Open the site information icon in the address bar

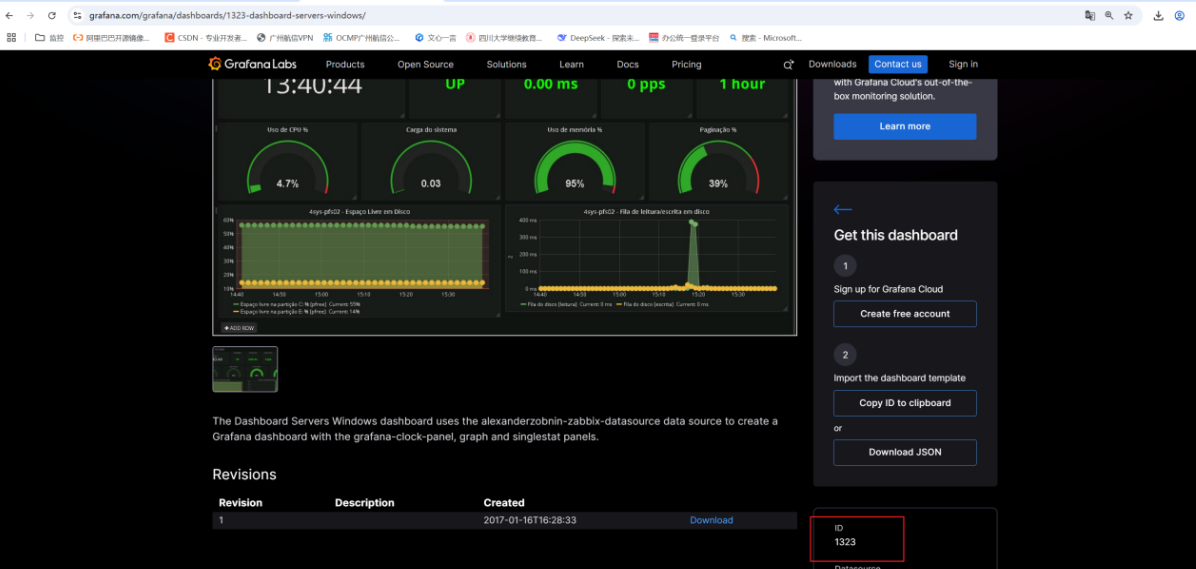click(77, 15)
